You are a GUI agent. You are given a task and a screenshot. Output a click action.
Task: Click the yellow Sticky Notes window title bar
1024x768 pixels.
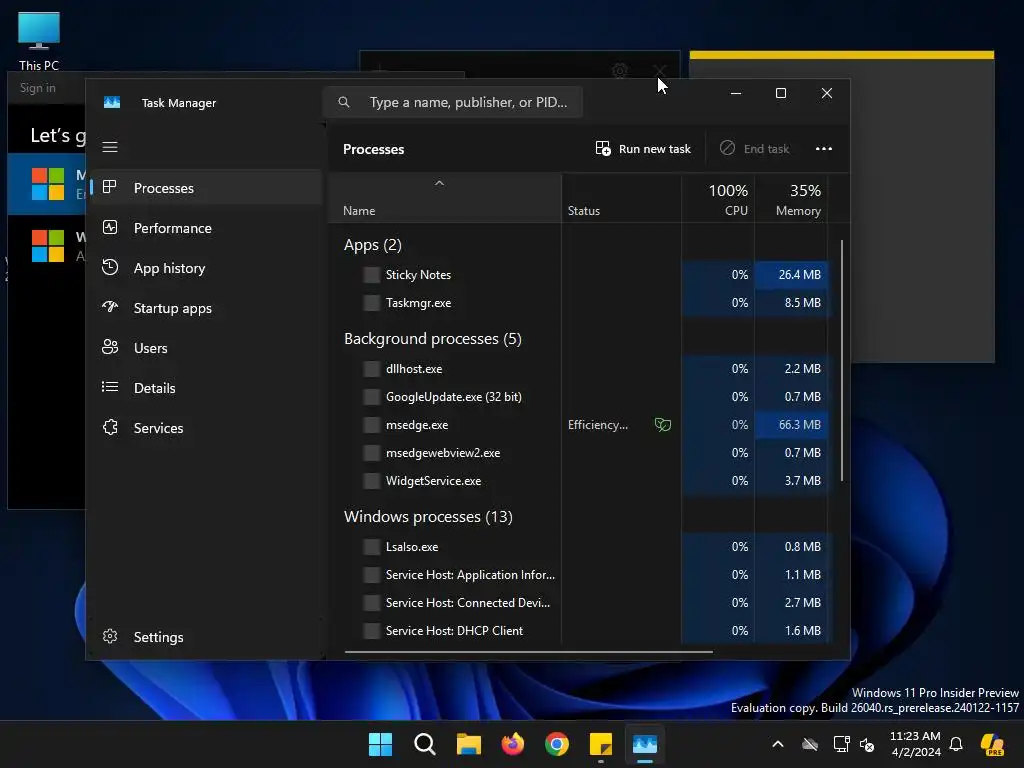click(842, 56)
